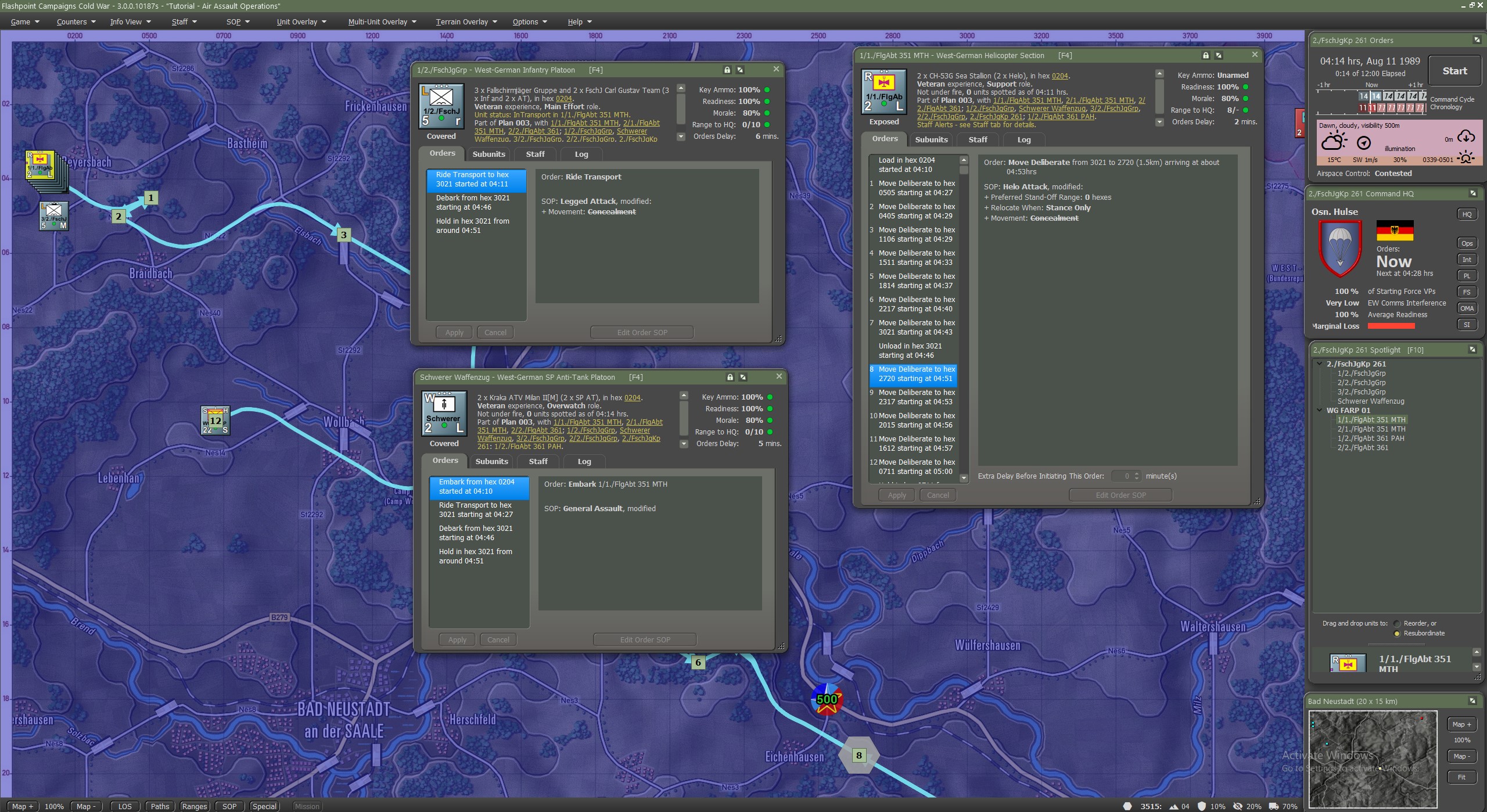Toggle the LOS button in the bottom bar
1487x812 pixels.
tap(124, 806)
